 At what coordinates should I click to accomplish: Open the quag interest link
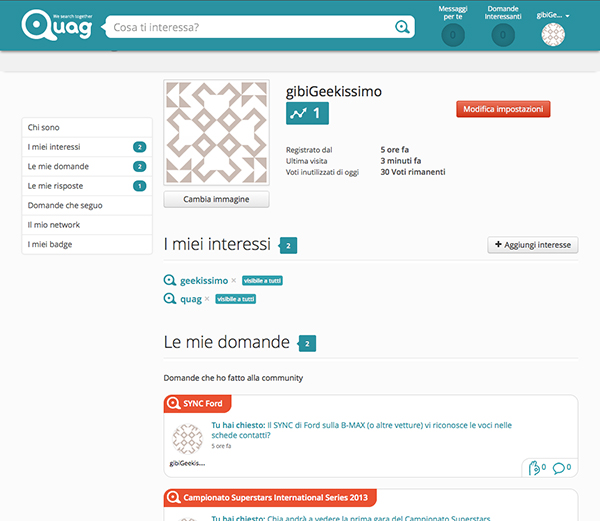coord(191,299)
